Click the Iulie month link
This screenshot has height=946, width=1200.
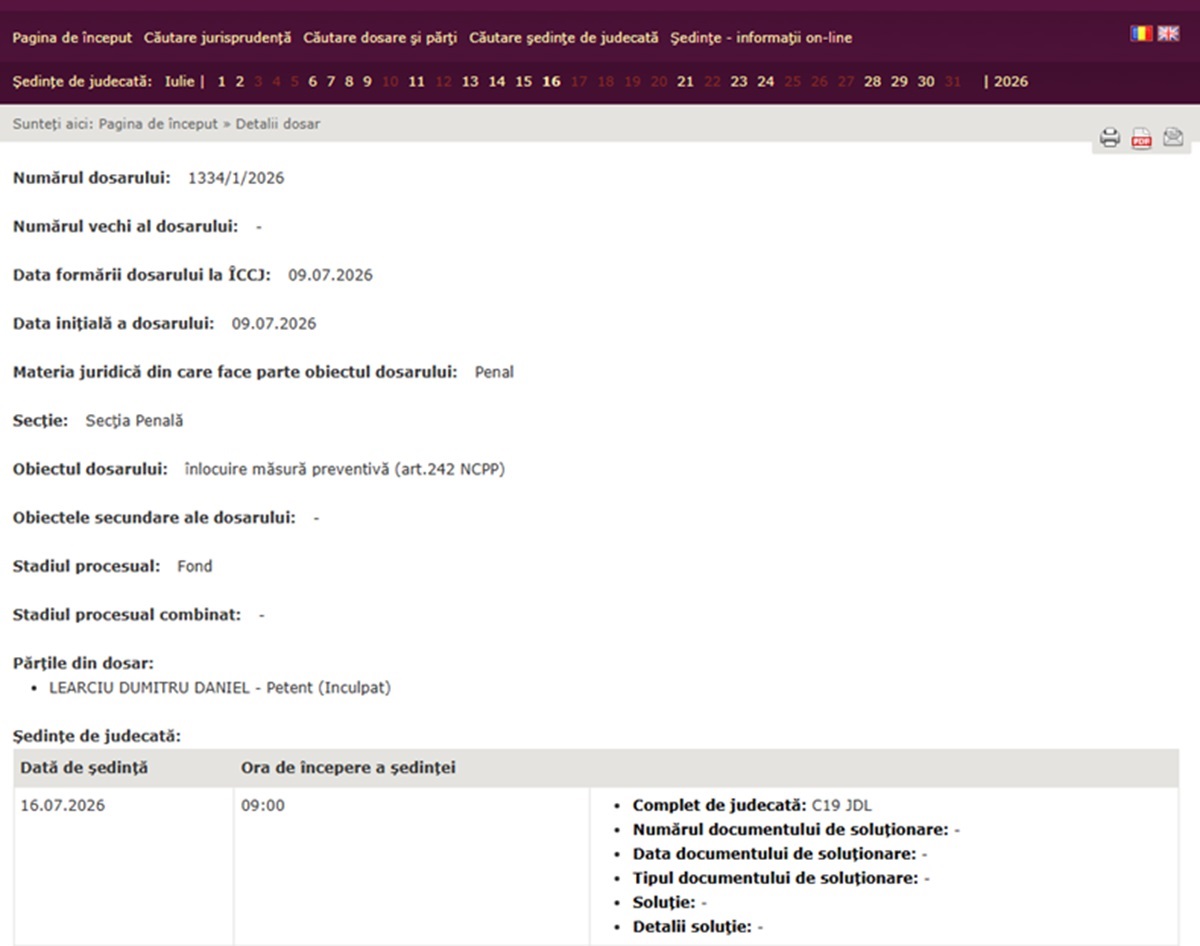[x=180, y=82]
